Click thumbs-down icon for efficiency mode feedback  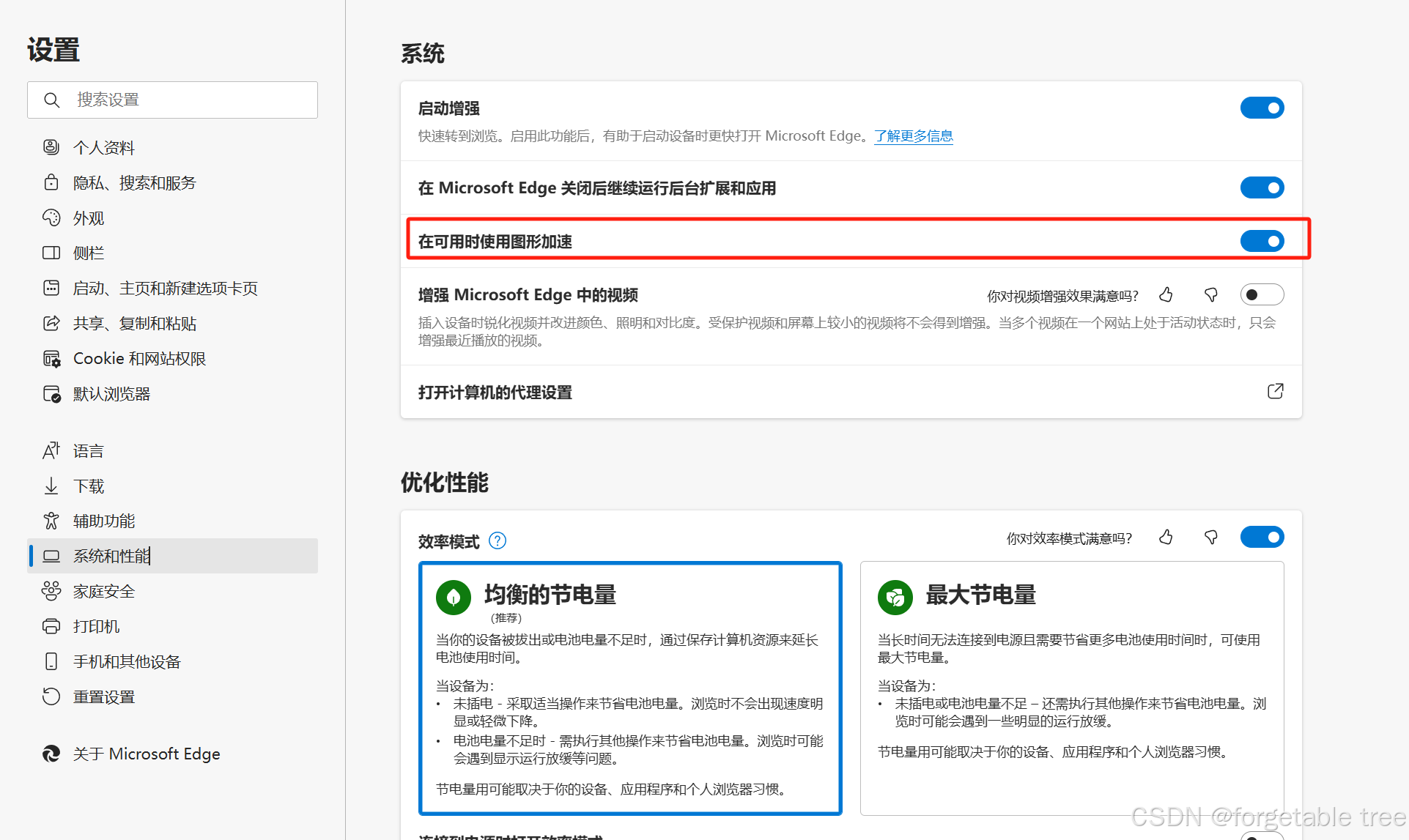[x=1210, y=538]
